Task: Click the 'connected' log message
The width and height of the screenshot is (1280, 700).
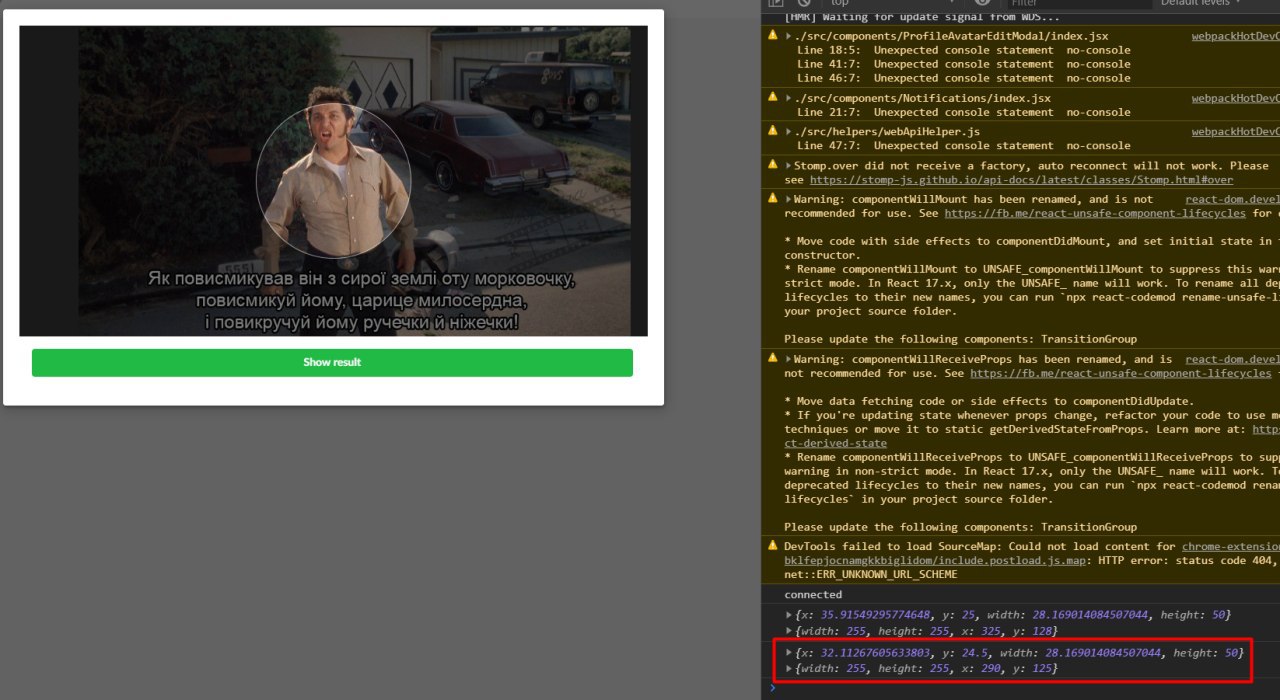Action: click(813, 595)
